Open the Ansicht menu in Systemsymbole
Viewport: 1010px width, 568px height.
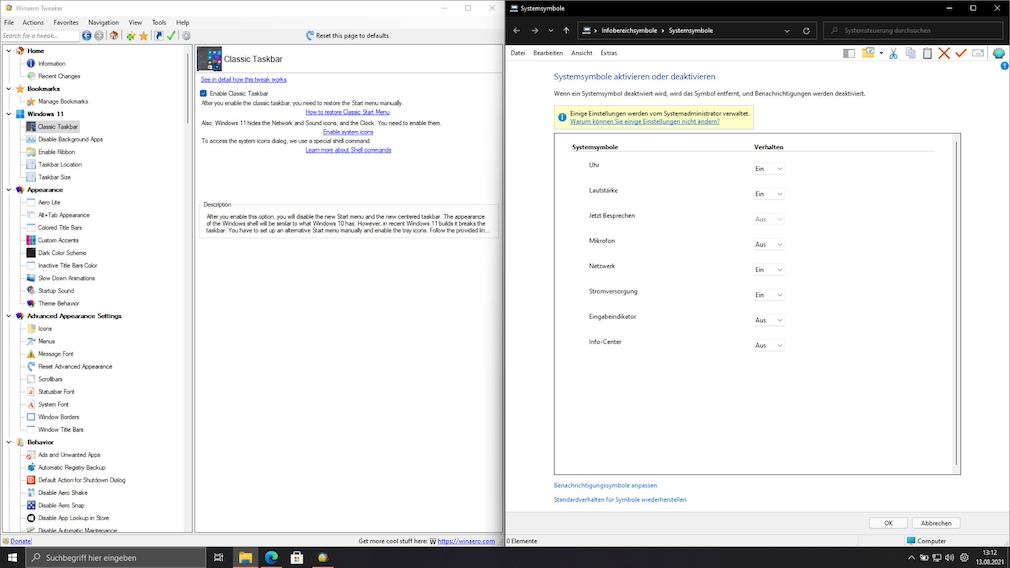582,53
